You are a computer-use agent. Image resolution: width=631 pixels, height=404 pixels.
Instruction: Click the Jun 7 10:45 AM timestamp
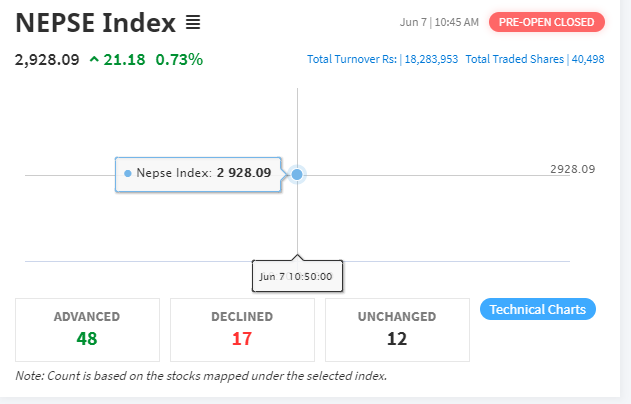tap(439, 22)
